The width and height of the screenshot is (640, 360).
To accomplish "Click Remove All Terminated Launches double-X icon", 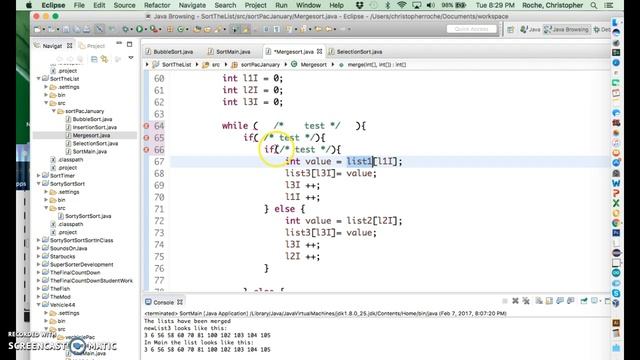I will [x=526, y=301].
